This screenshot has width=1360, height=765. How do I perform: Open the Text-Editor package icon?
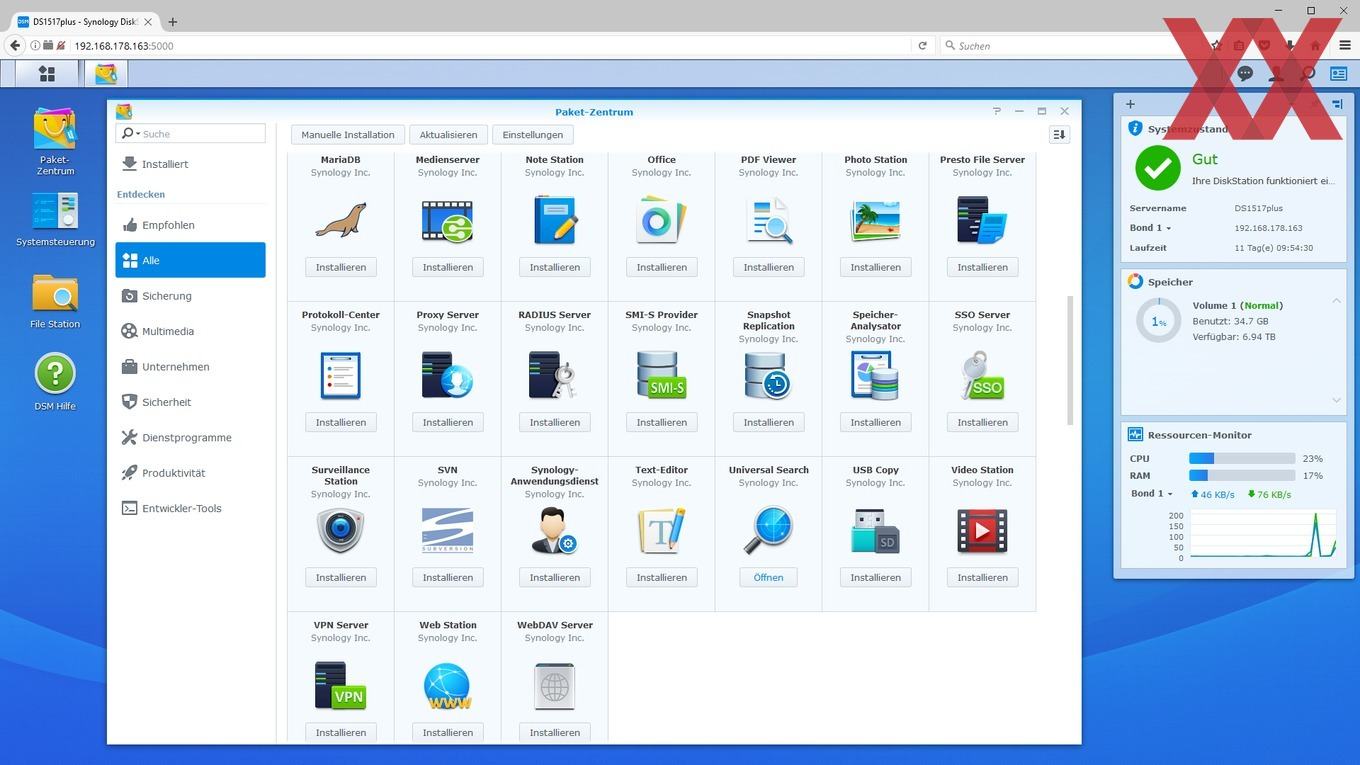661,530
